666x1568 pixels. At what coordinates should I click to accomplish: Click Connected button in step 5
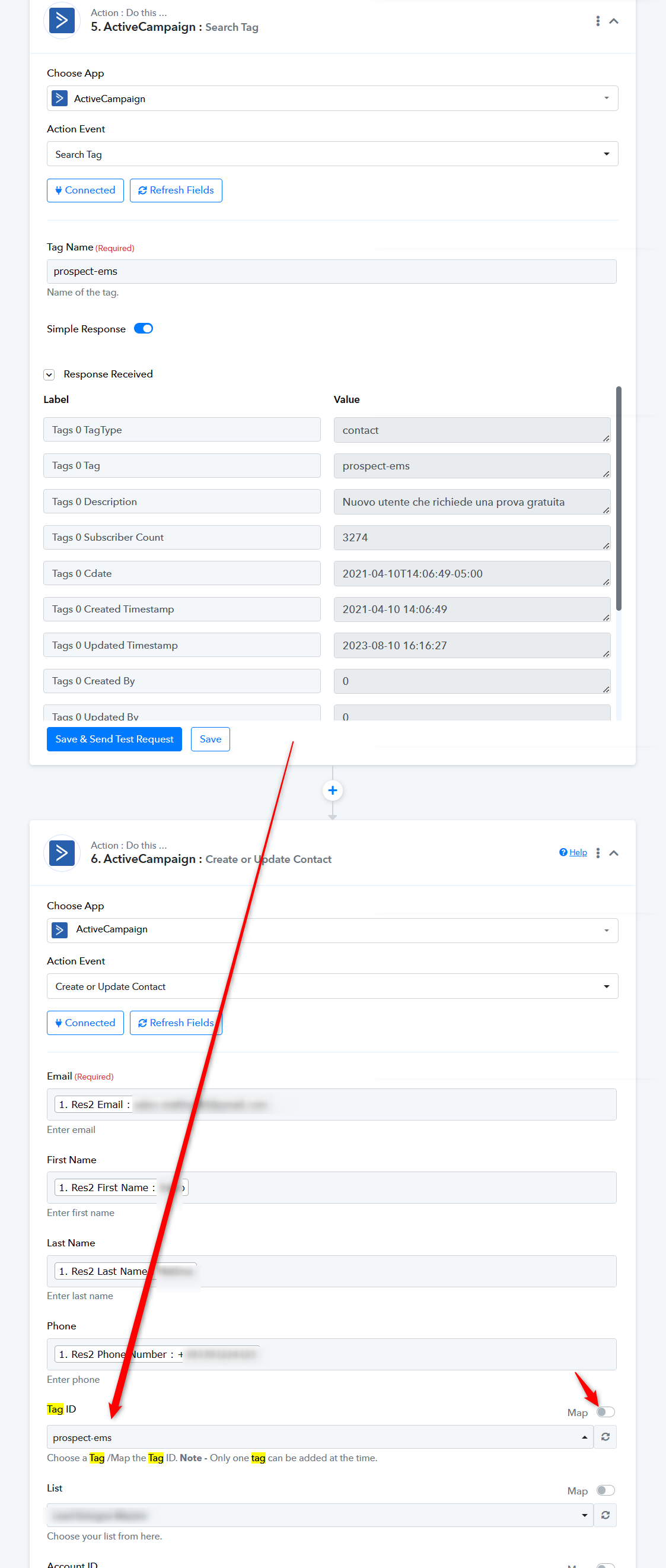(85, 191)
